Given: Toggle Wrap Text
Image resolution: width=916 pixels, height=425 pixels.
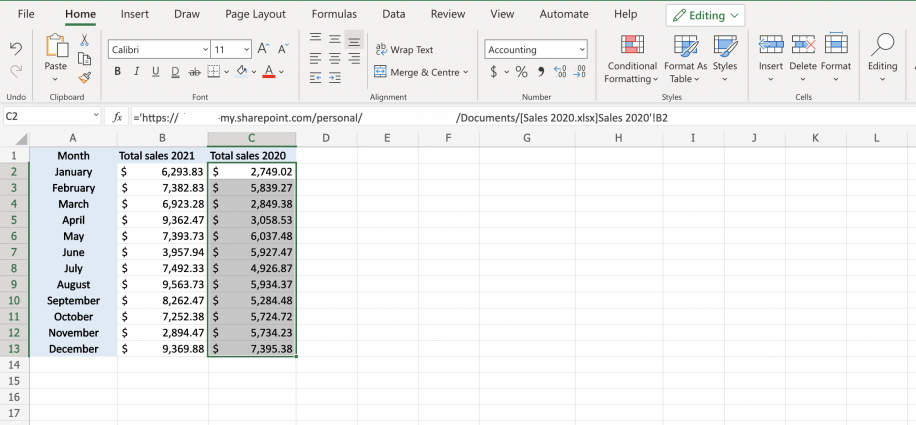Looking at the screenshot, I should point(404,50).
